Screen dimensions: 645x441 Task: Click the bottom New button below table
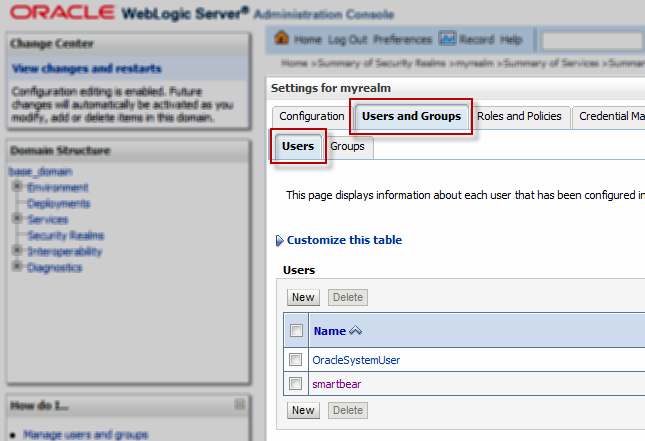point(303,410)
